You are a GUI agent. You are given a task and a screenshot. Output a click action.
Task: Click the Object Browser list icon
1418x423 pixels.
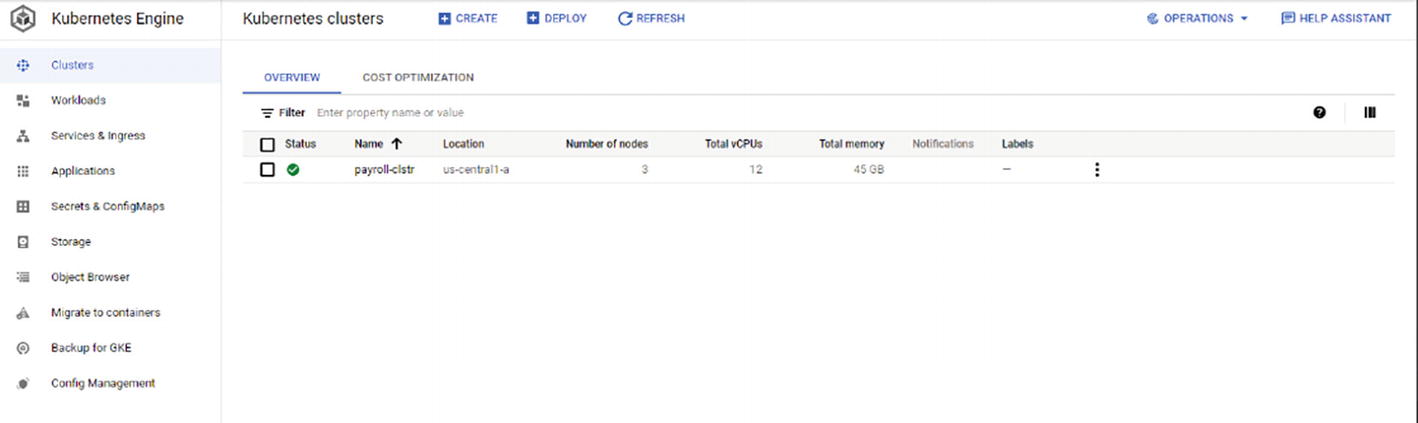pos(24,277)
